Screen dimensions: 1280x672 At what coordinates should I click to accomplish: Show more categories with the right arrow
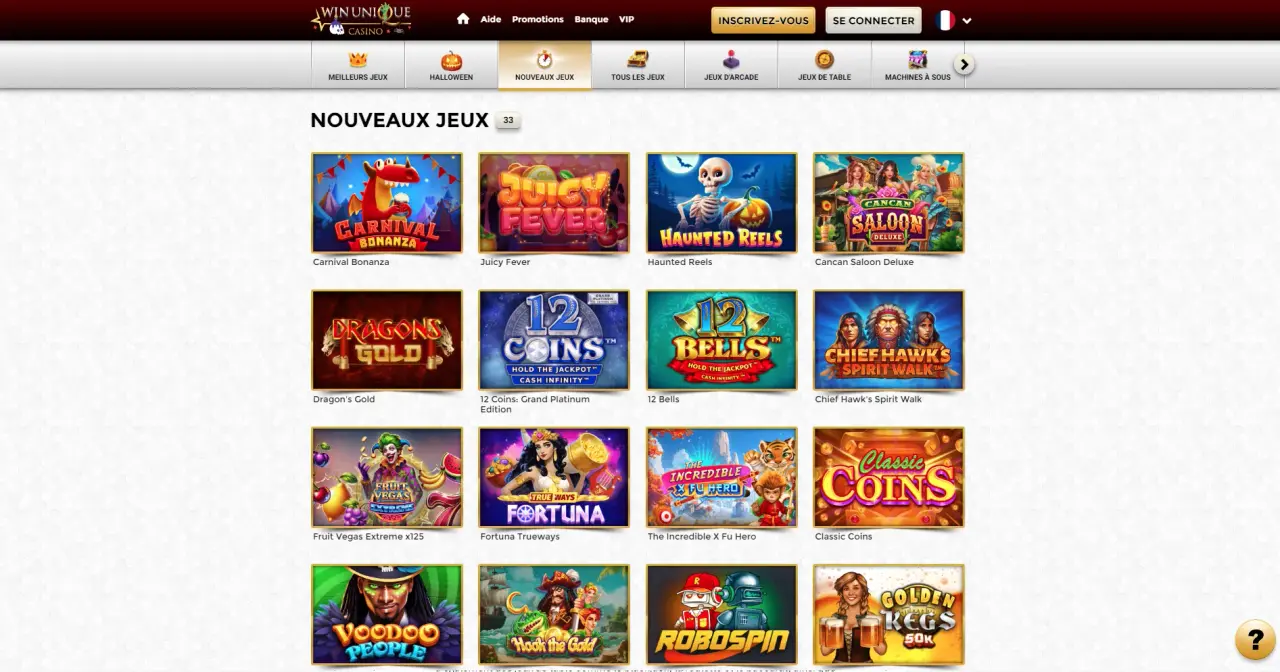click(964, 65)
